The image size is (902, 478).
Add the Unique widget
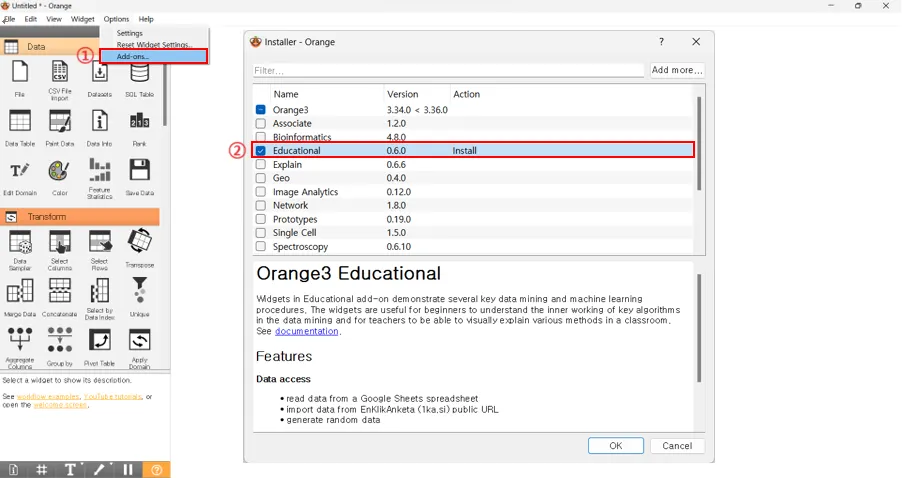(139, 297)
